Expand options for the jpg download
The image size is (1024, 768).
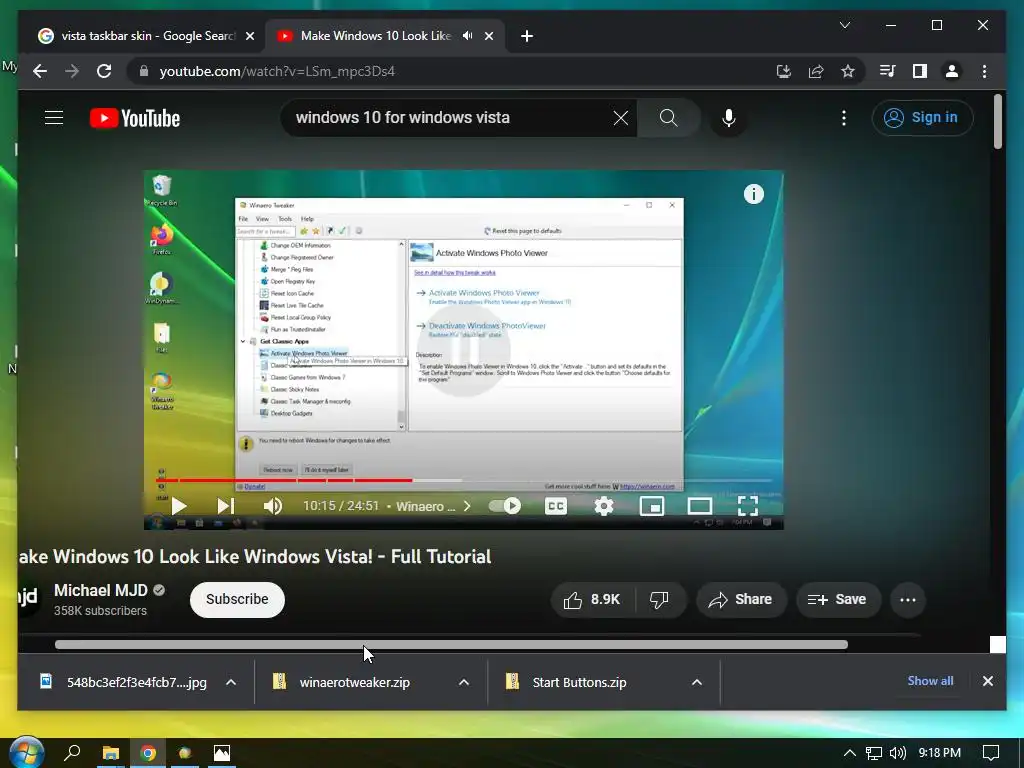(x=231, y=682)
